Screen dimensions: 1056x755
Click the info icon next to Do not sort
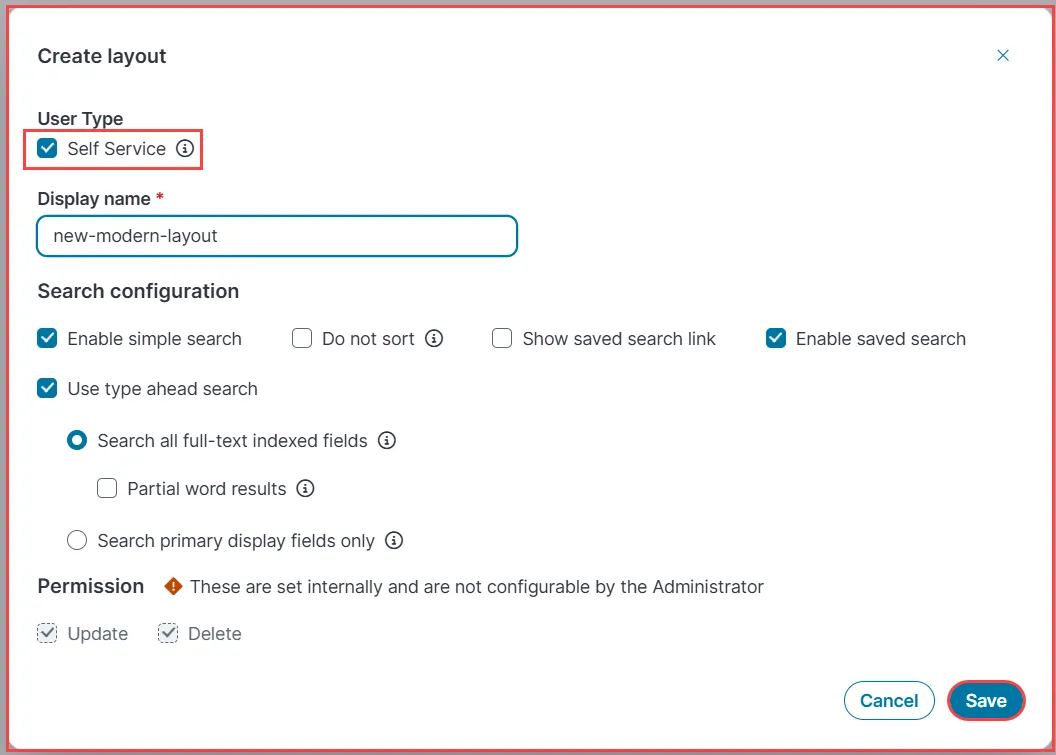point(434,338)
